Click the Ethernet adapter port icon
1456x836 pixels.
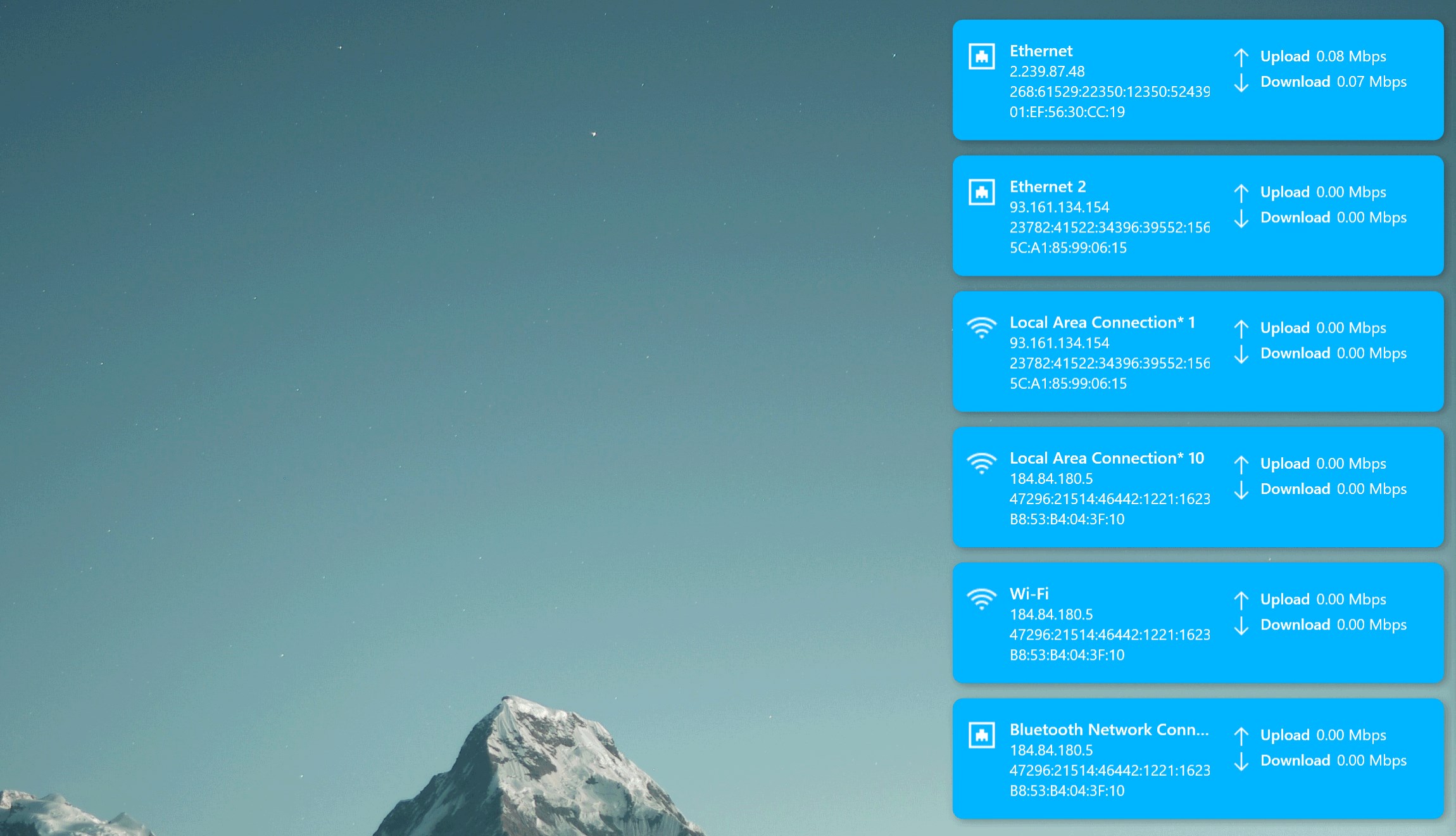pyautogui.click(x=981, y=56)
